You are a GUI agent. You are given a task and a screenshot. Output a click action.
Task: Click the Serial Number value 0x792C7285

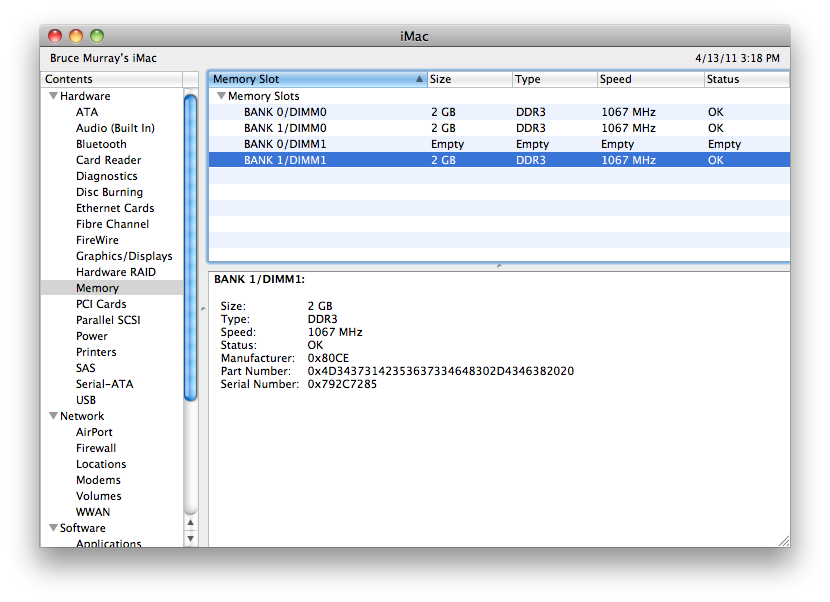[x=342, y=384]
